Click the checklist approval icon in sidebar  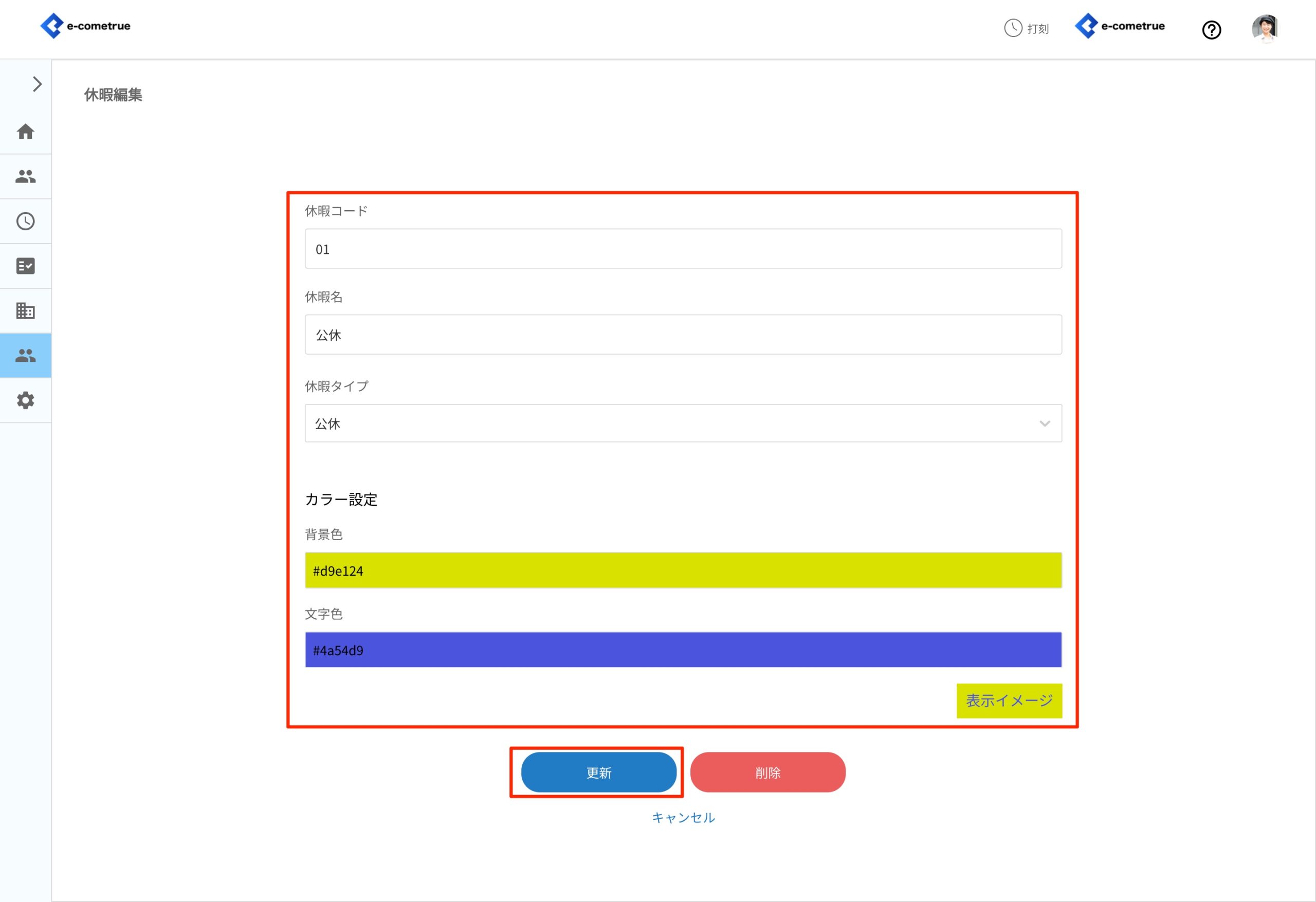tap(26, 266)
